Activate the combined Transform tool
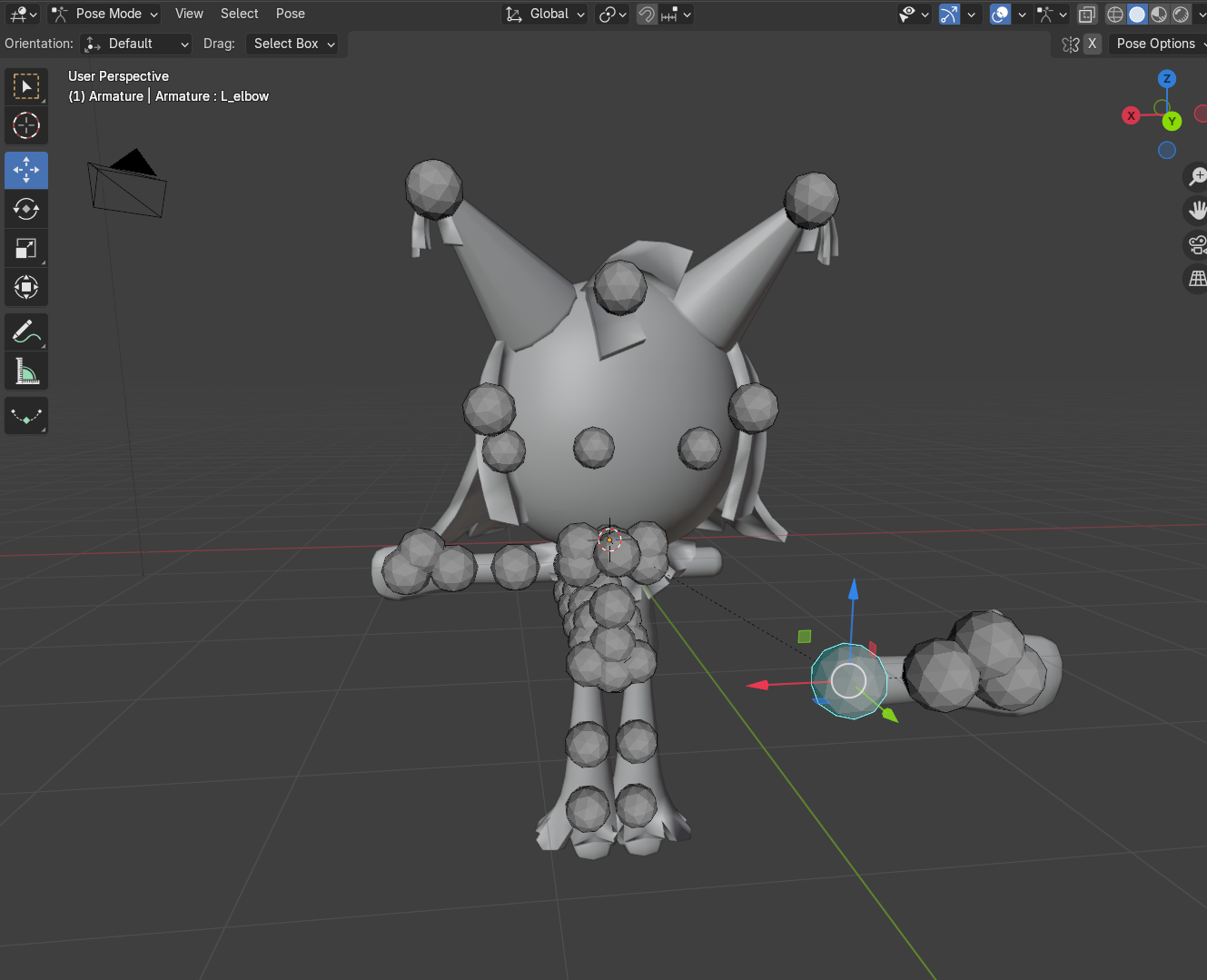 click(x=26, y=287)
